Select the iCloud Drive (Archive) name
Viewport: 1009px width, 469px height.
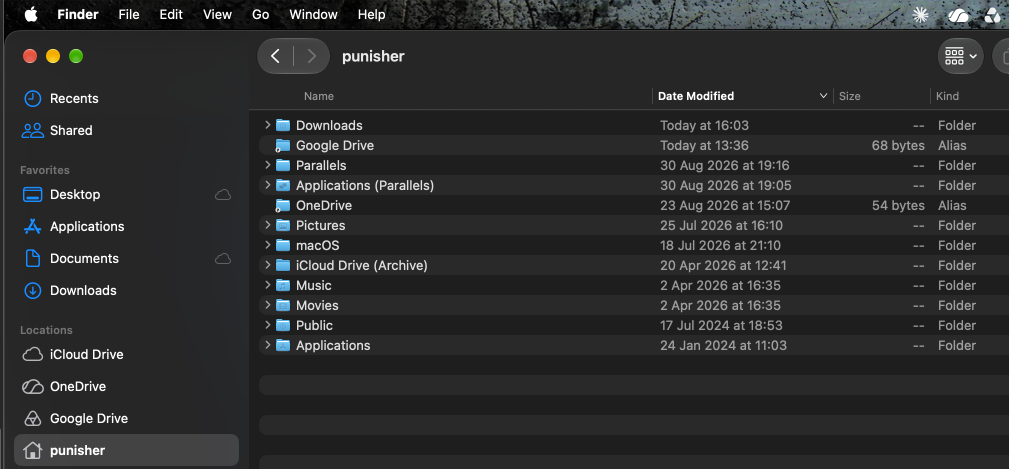pyautogui.click(x=362, y=266)
